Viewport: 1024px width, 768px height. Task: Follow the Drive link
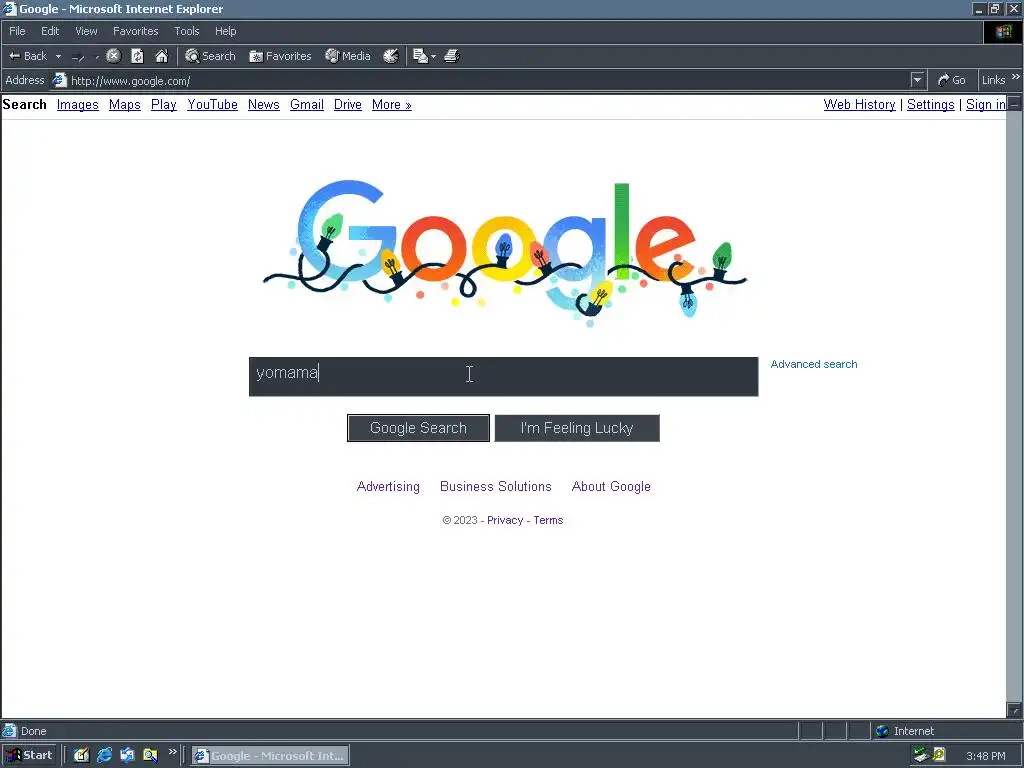347,104
